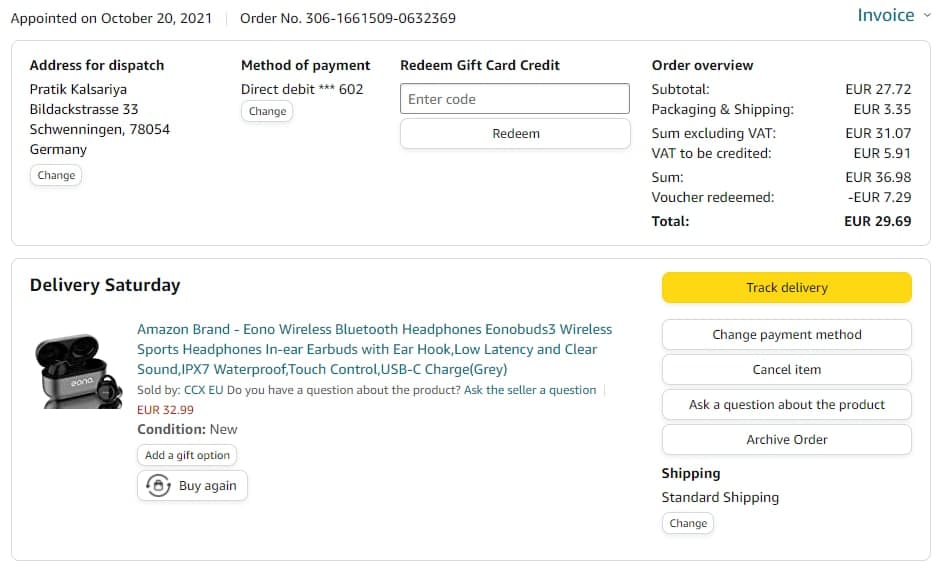
Task: Click the Buy again text label
Action: pos(208,486)
